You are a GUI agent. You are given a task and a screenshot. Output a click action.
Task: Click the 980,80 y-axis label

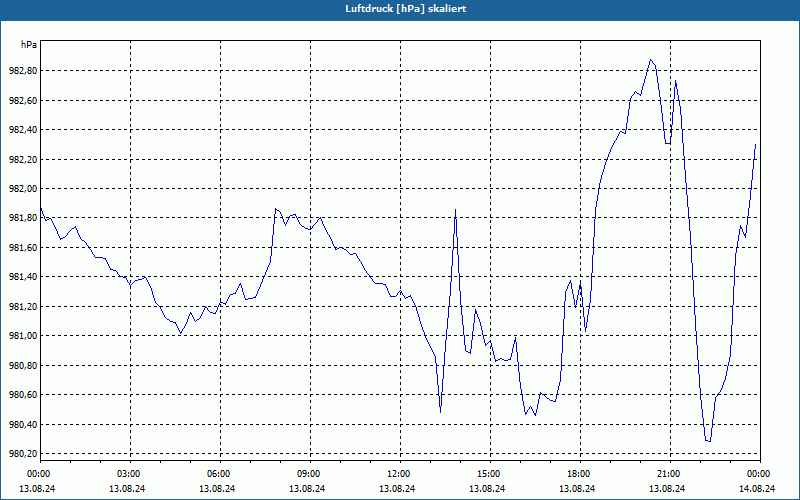23,365
